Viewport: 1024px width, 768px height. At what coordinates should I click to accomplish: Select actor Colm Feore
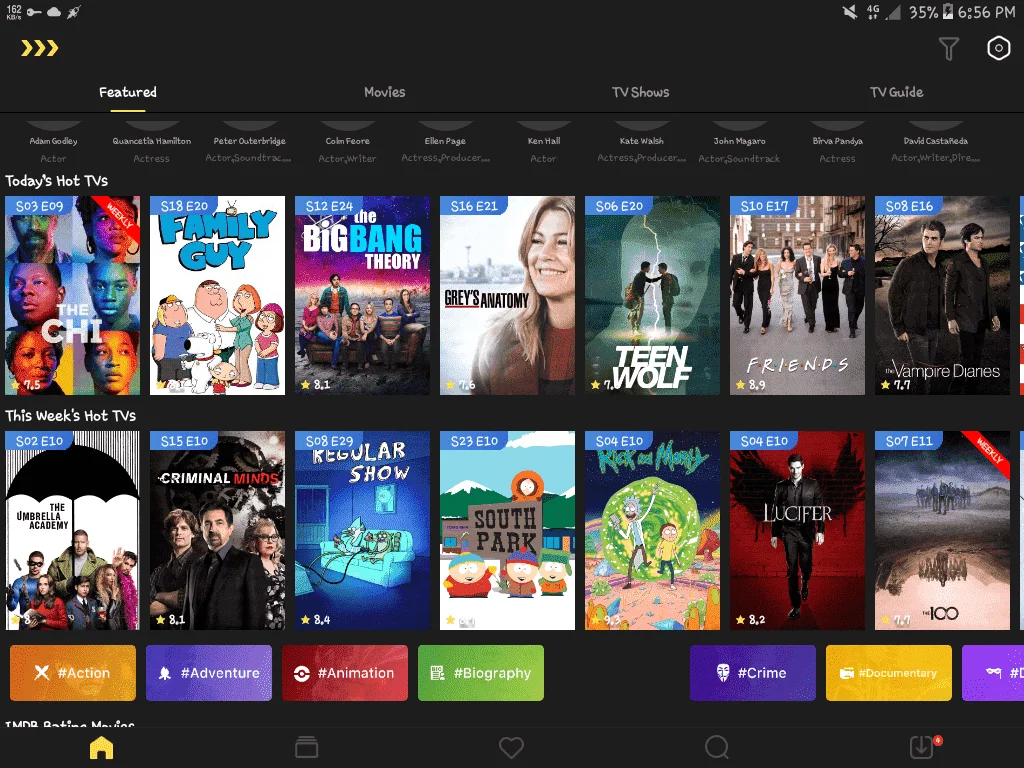coord(347,142)
